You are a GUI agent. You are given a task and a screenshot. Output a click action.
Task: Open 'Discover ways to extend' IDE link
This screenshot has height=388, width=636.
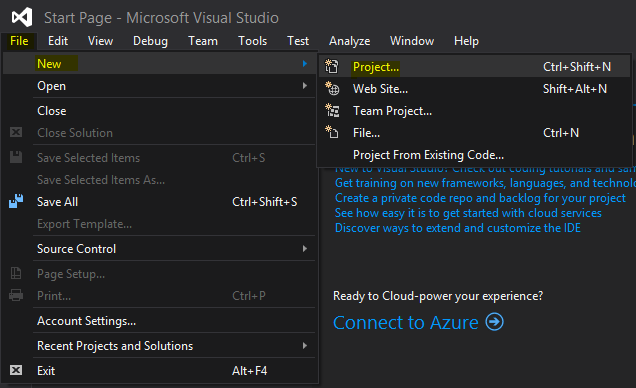coord(458,228)
